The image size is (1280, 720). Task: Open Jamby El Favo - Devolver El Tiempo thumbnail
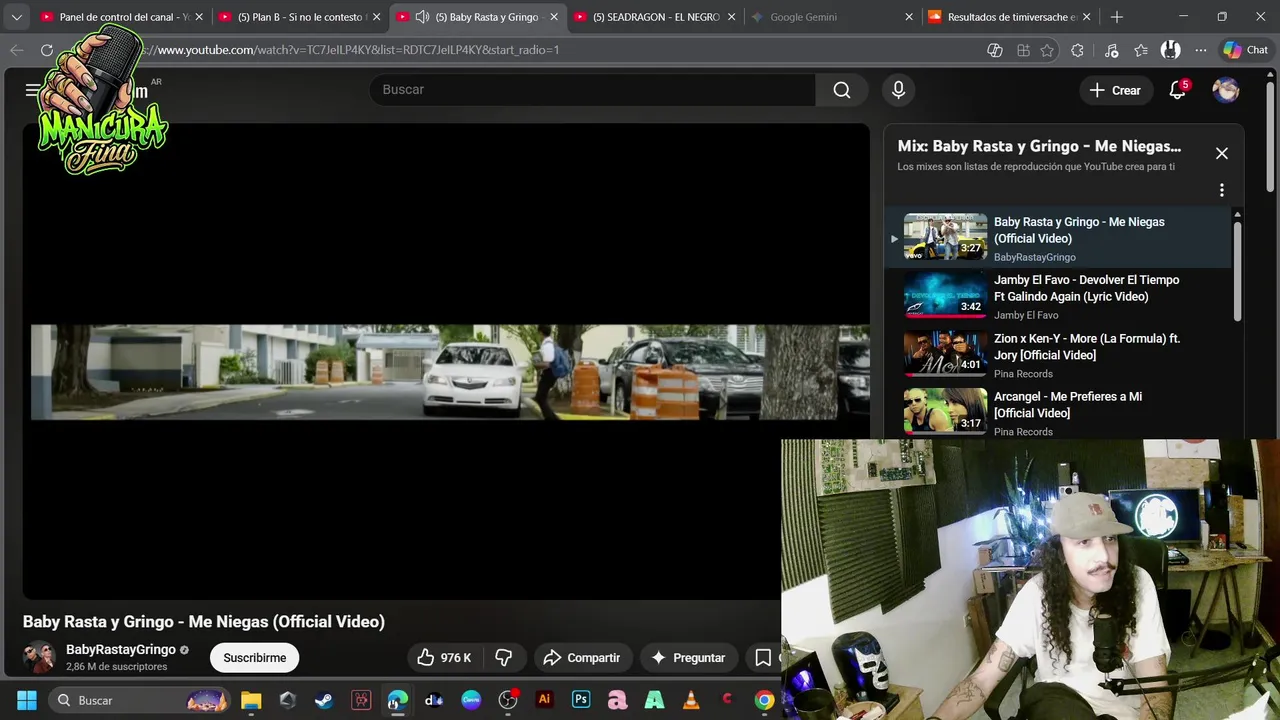pyautogui.click(x=945, y=296)
